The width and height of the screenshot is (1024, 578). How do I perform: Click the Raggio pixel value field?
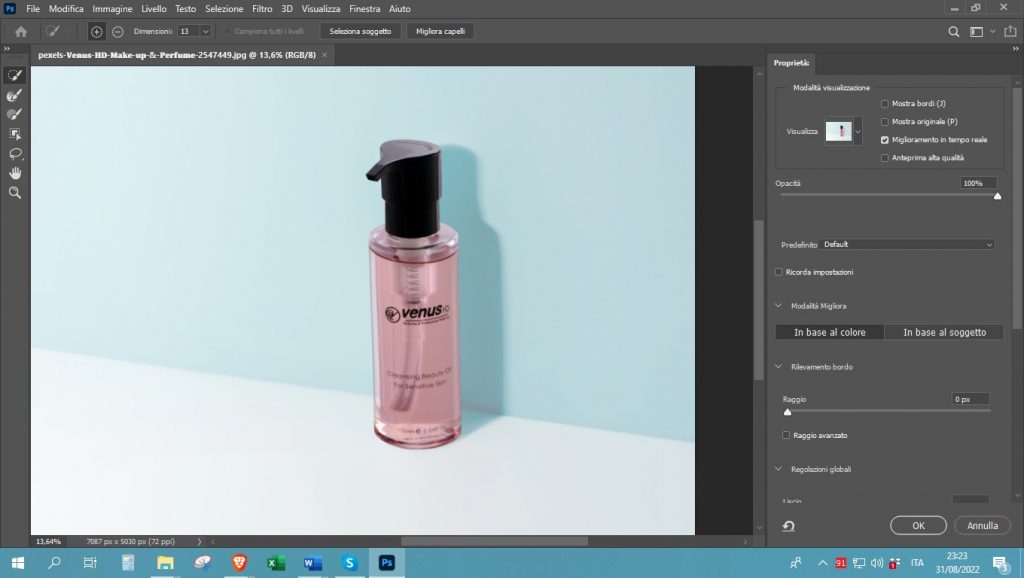tap(970, 399)
